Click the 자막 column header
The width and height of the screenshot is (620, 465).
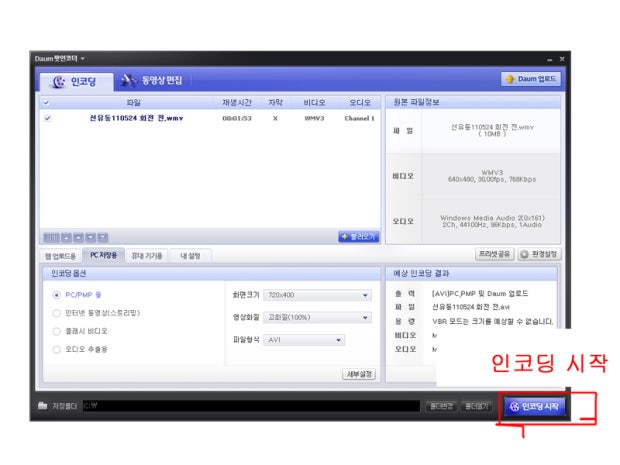pyautogui.click(x=275, y=103)
